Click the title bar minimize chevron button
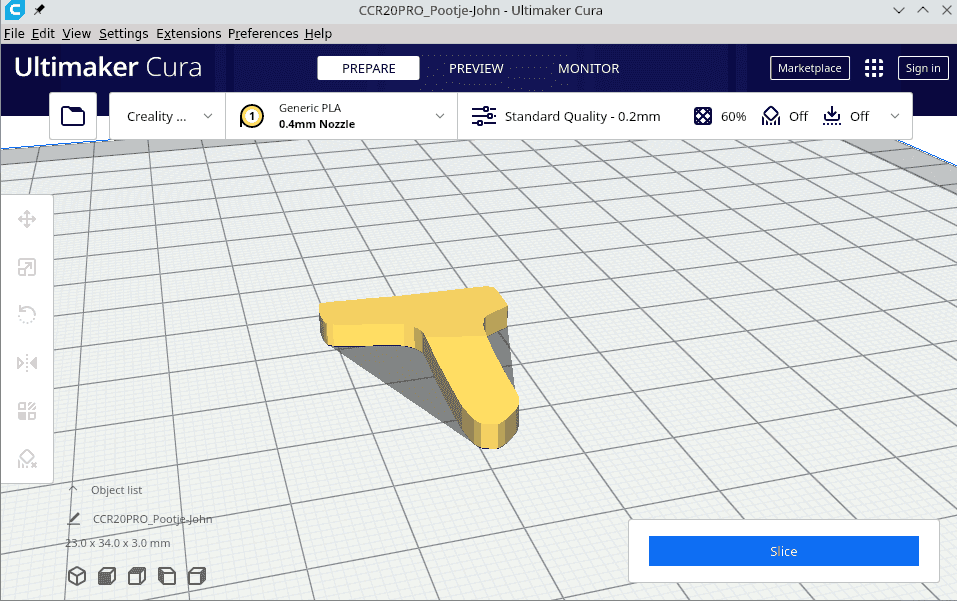The width and height of the screenshot is (957, 601). pos(898,10)
